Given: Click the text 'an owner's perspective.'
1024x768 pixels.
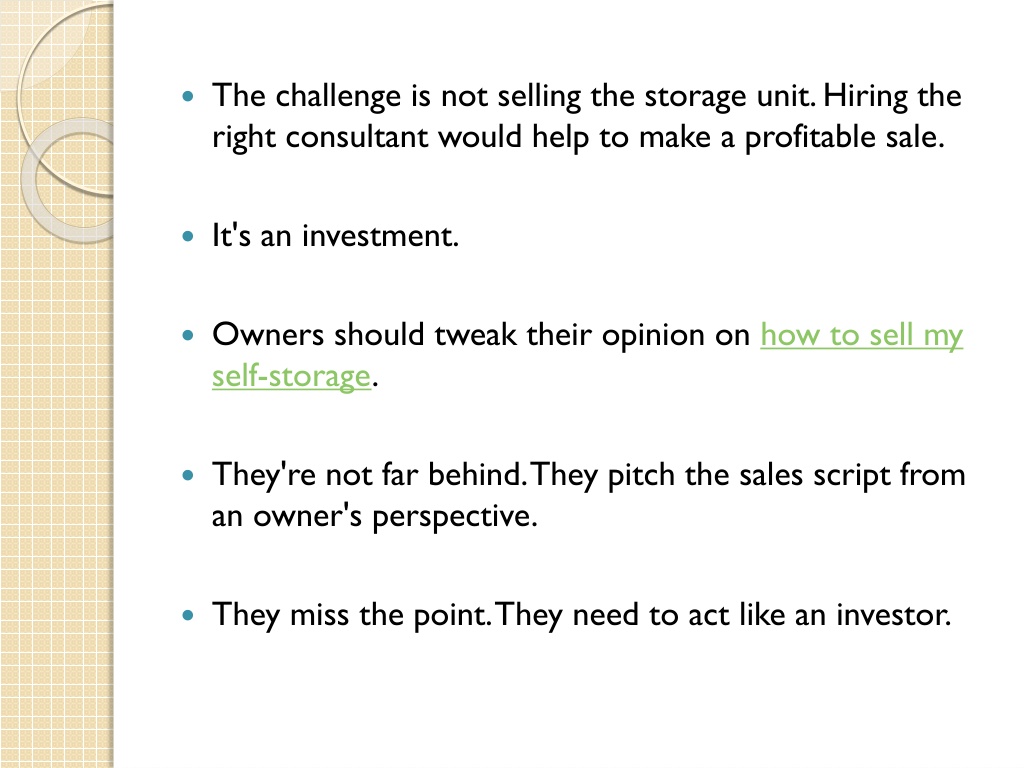Looking at the screenshot, I should pos(374,517).
